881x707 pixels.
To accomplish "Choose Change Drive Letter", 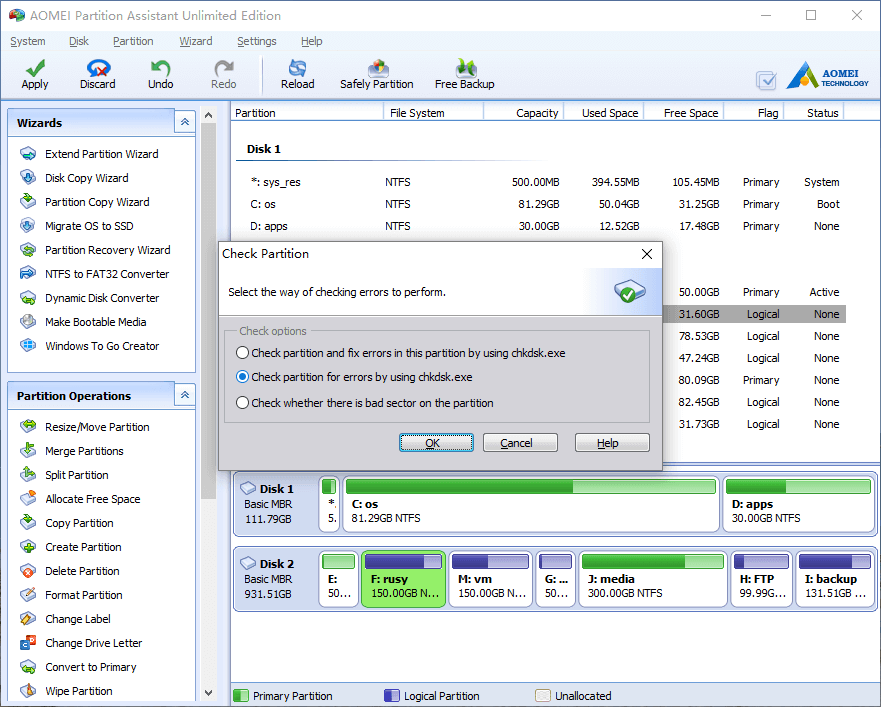I will 93,643.
